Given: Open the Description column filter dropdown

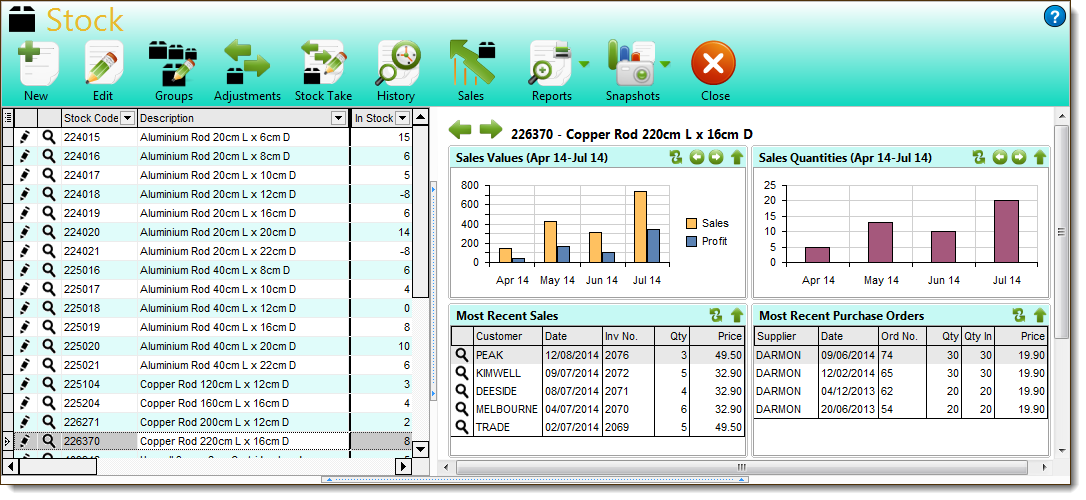Looking at the screenshot, I should point(339,118).
